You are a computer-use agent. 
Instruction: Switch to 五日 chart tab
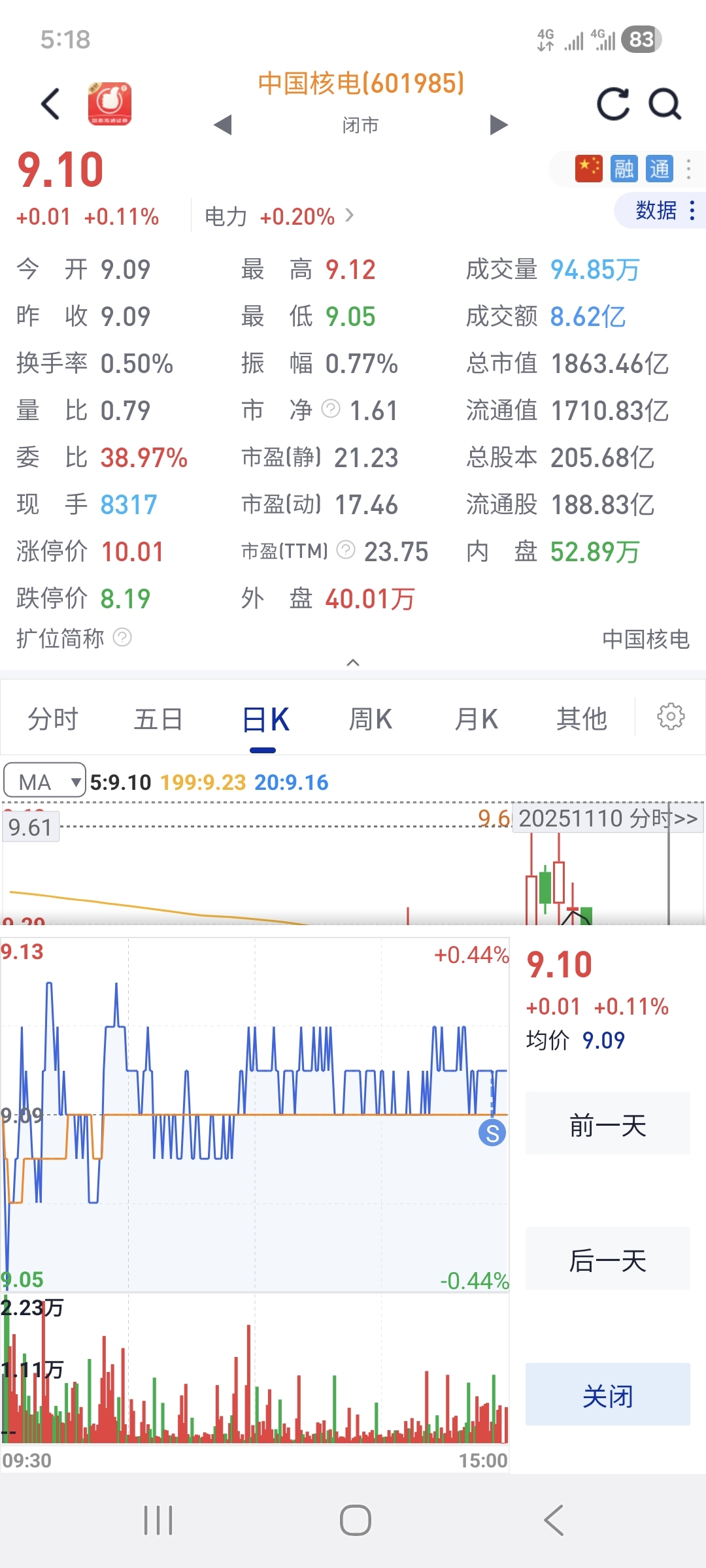coord(158,719)
